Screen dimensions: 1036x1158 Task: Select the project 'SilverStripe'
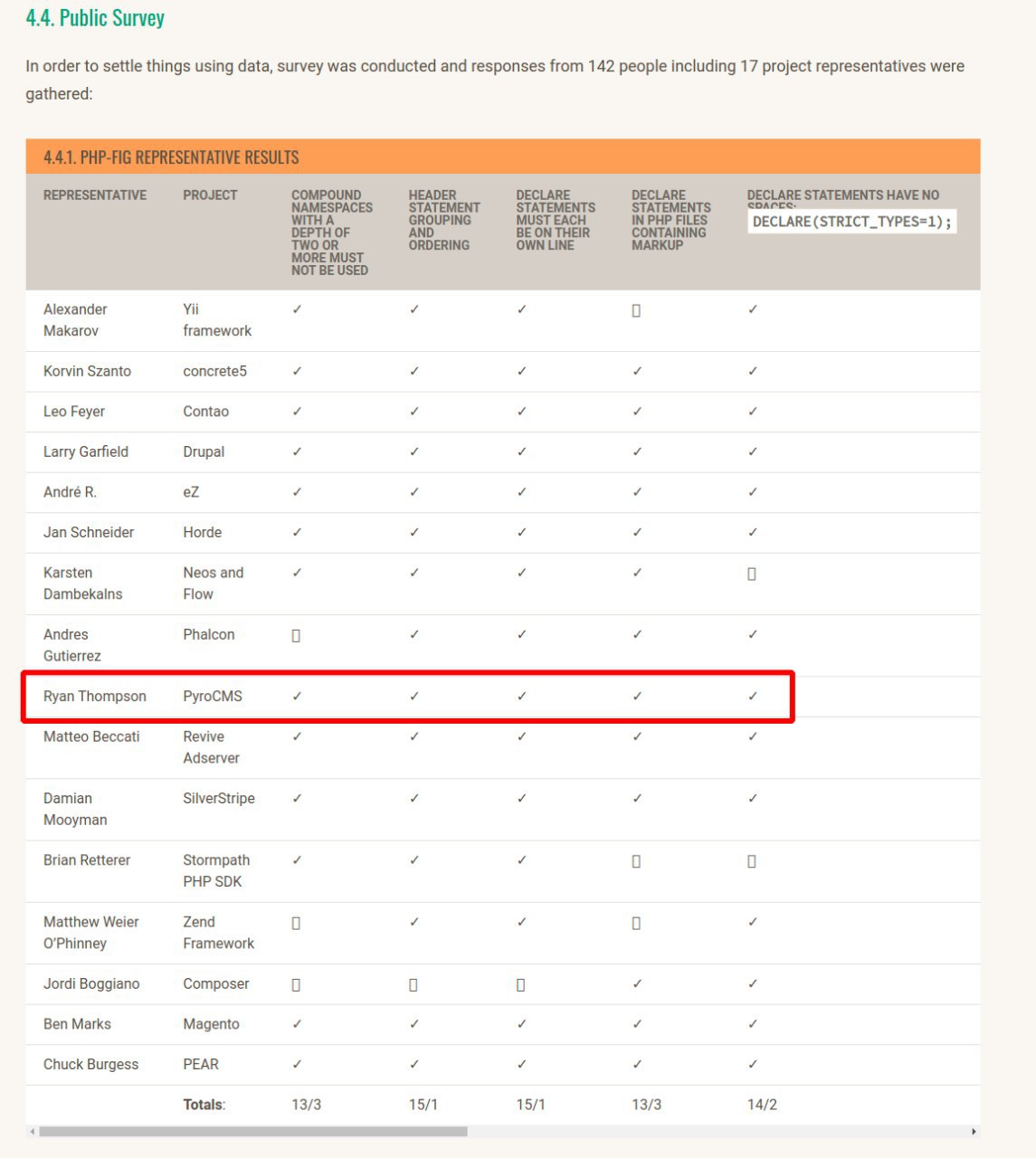(219, 798)
